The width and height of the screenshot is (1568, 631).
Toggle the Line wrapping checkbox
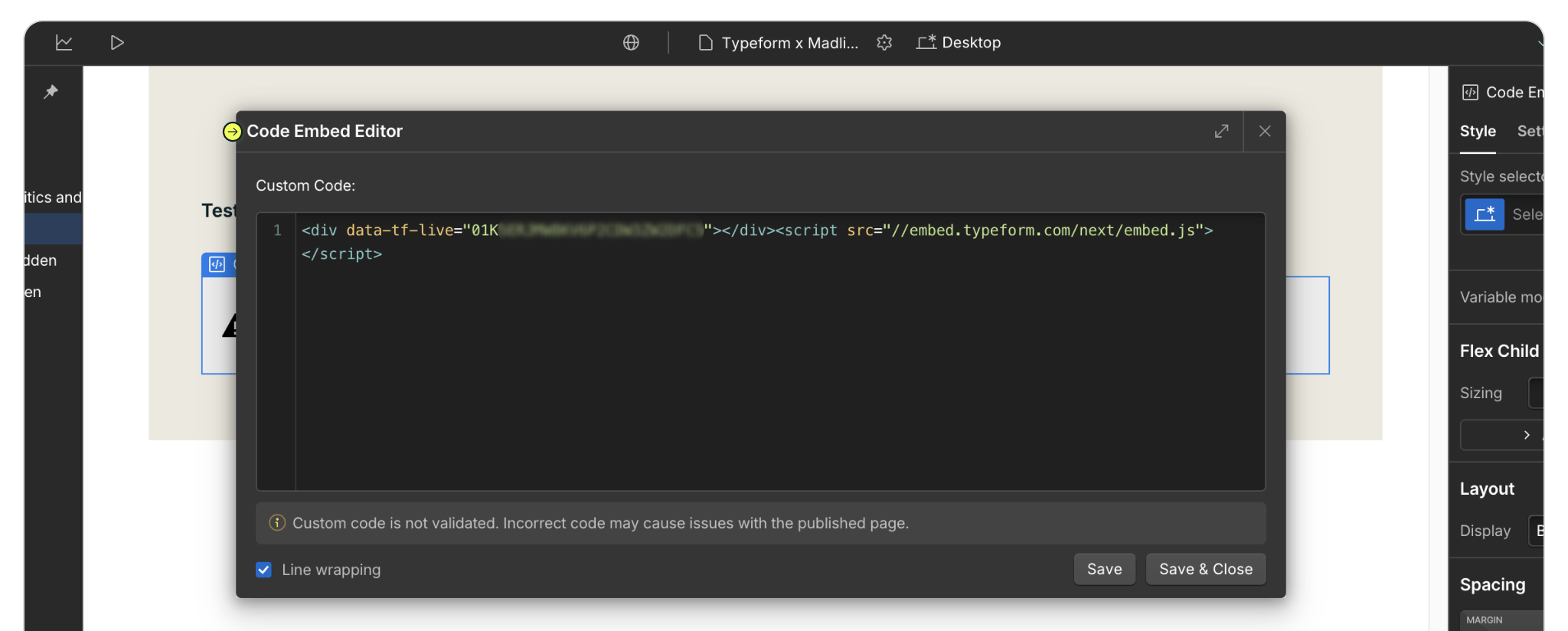click(263, 570)
